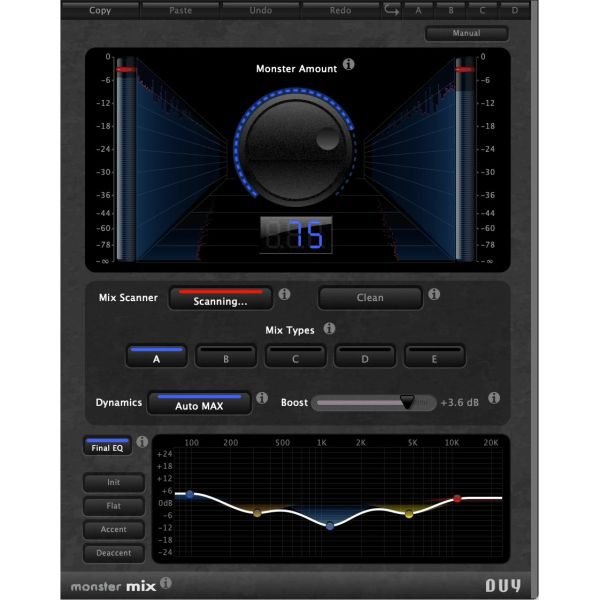Select preset slot B in top toolbar
This screenshot has width=600, height=600.
coord(451,10)
